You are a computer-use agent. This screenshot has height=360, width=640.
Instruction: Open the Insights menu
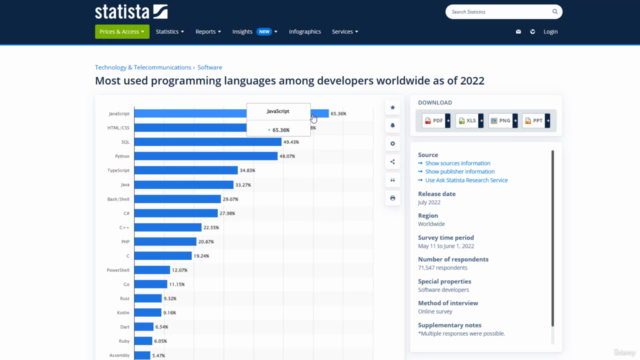coord(255,31)
